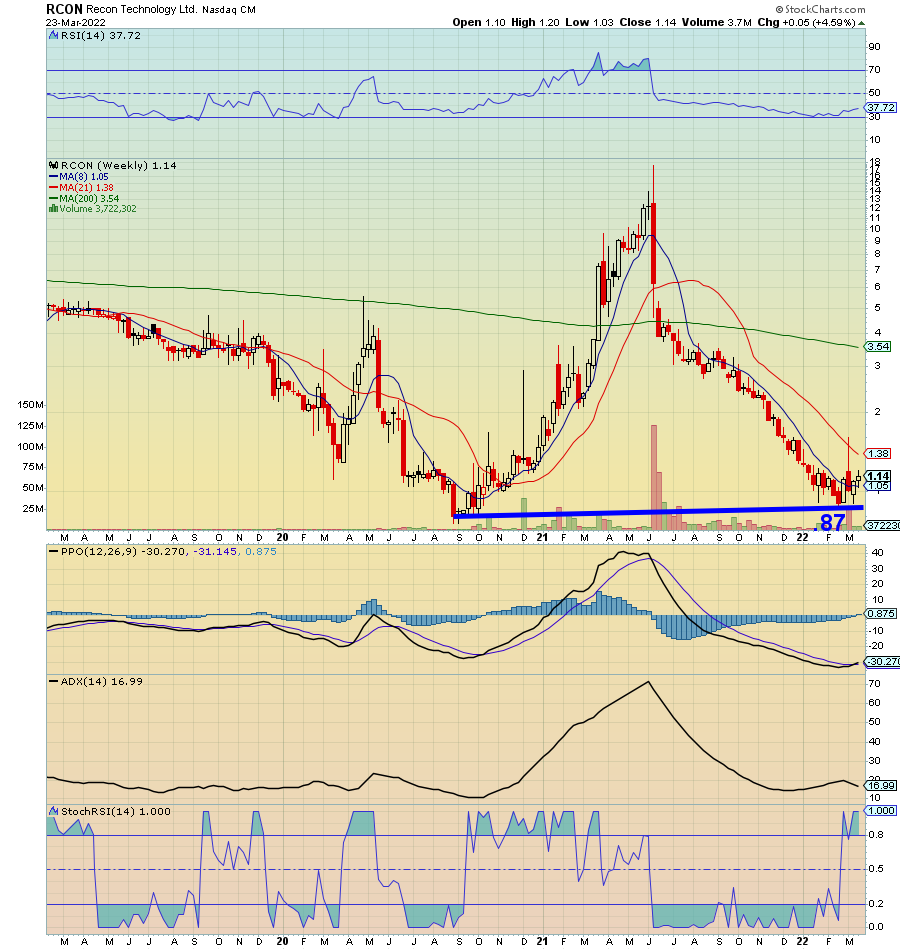Click the Open 1.10 value
The image size is (900, 950).
(x=479, y=22)
